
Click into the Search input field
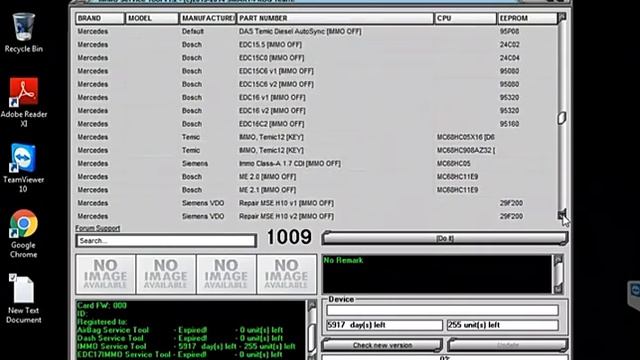[x=166, y=241]
